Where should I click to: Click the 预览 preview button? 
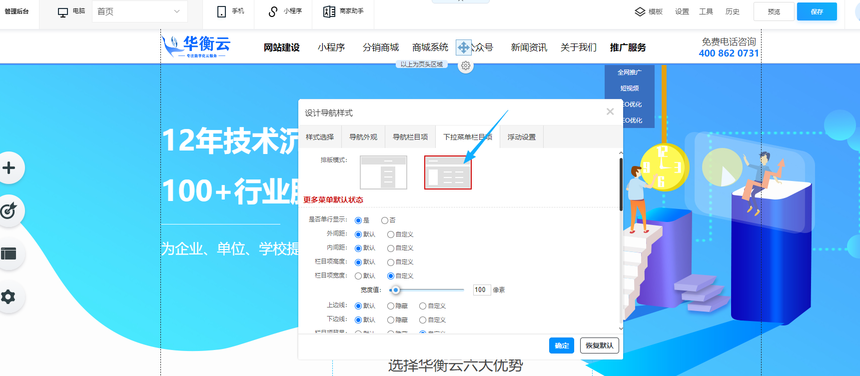point(773,12)
